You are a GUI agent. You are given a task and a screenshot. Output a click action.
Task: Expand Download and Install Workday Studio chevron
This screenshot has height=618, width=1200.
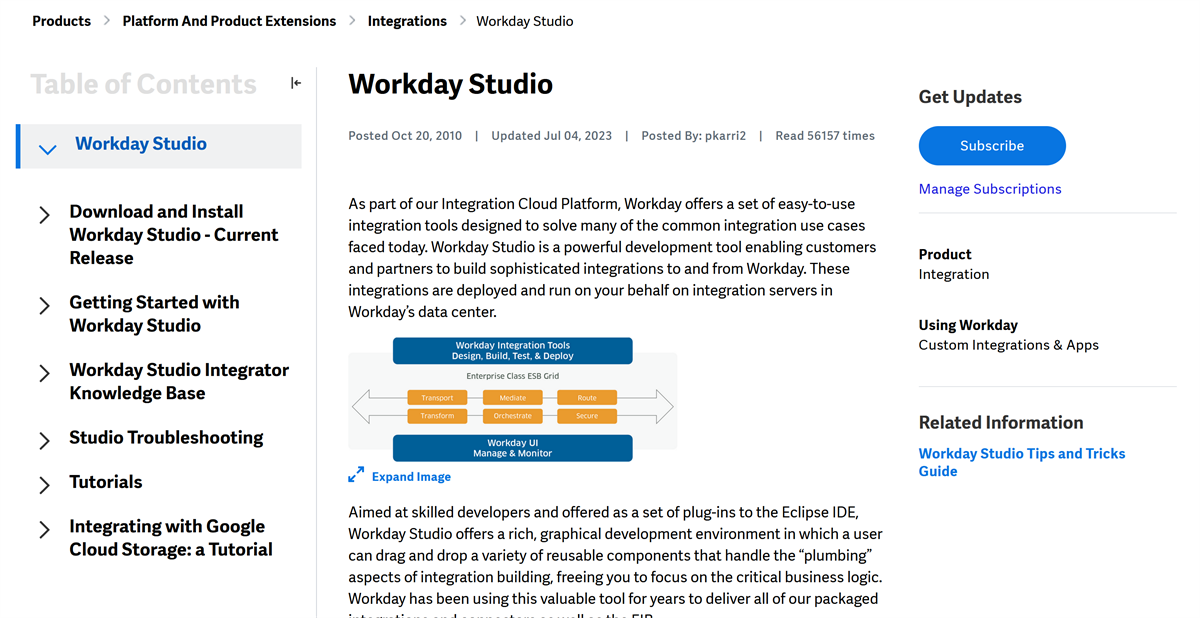44,215
